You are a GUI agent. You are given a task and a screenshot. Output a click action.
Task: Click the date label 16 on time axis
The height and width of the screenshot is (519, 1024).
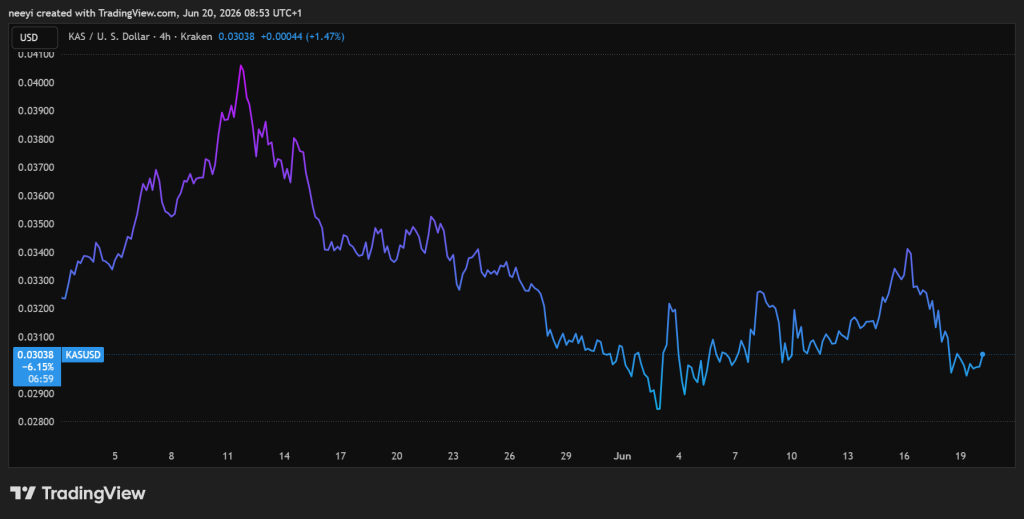tap(904, 456)
